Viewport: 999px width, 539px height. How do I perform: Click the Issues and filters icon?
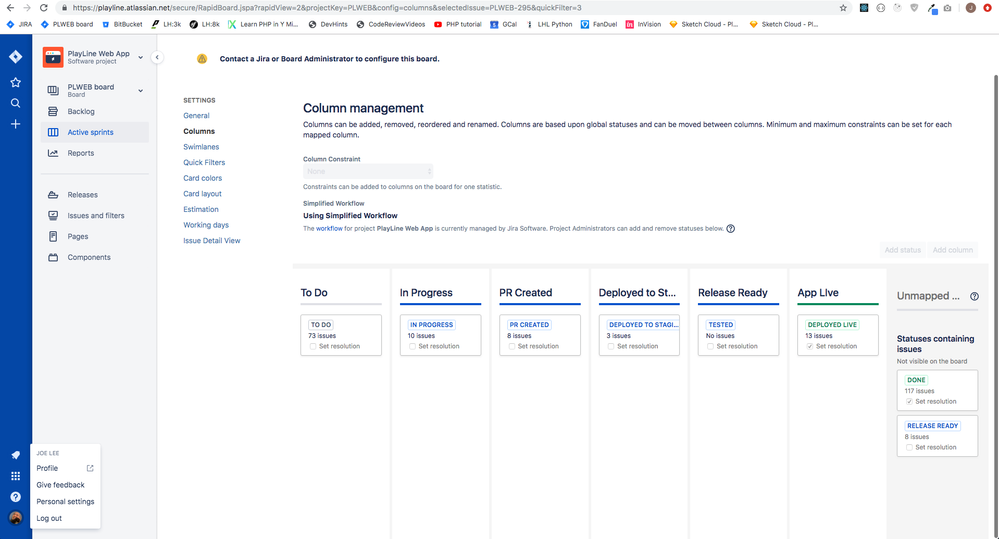click(53, 215)
